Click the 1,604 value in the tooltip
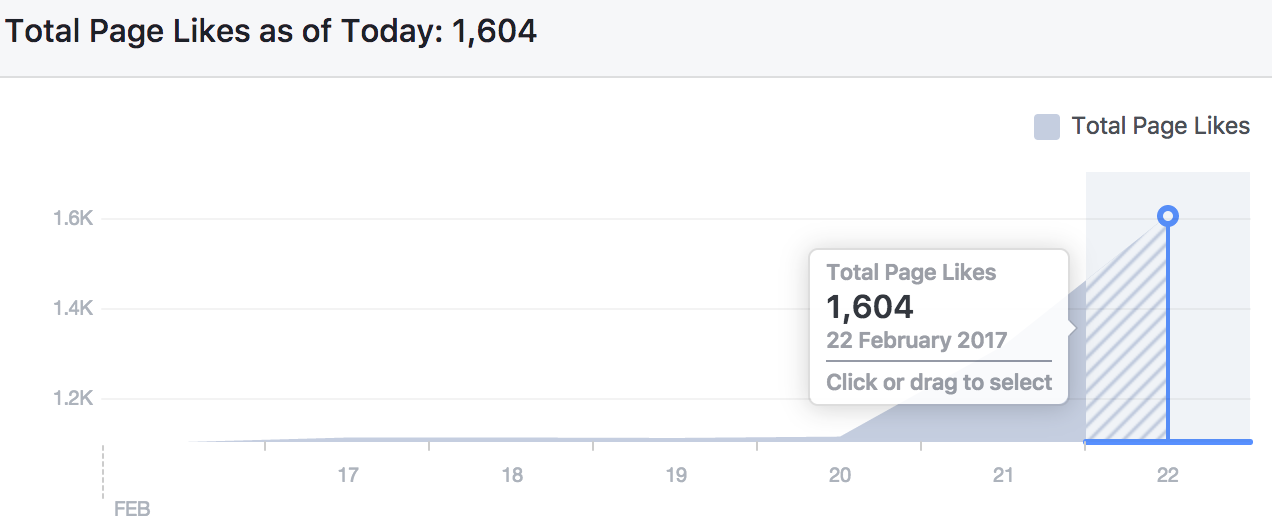This screenshot has width=1272, height=532. point(870,306)
